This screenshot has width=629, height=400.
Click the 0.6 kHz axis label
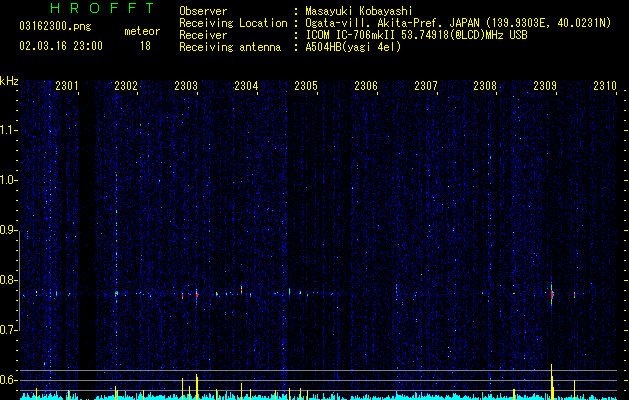pos(9,380)
